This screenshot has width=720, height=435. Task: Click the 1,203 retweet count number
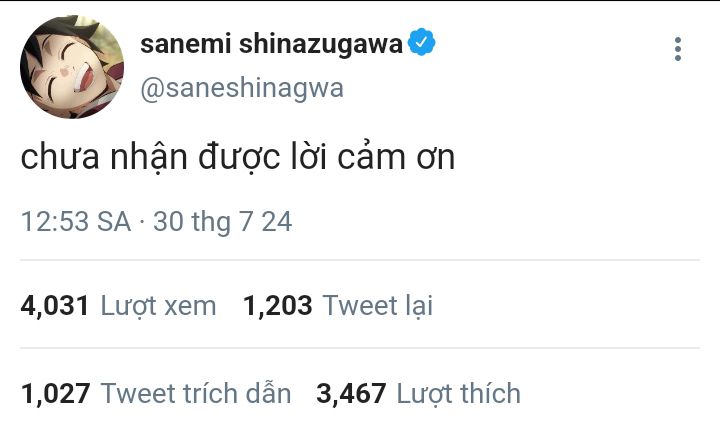point(278,305)
